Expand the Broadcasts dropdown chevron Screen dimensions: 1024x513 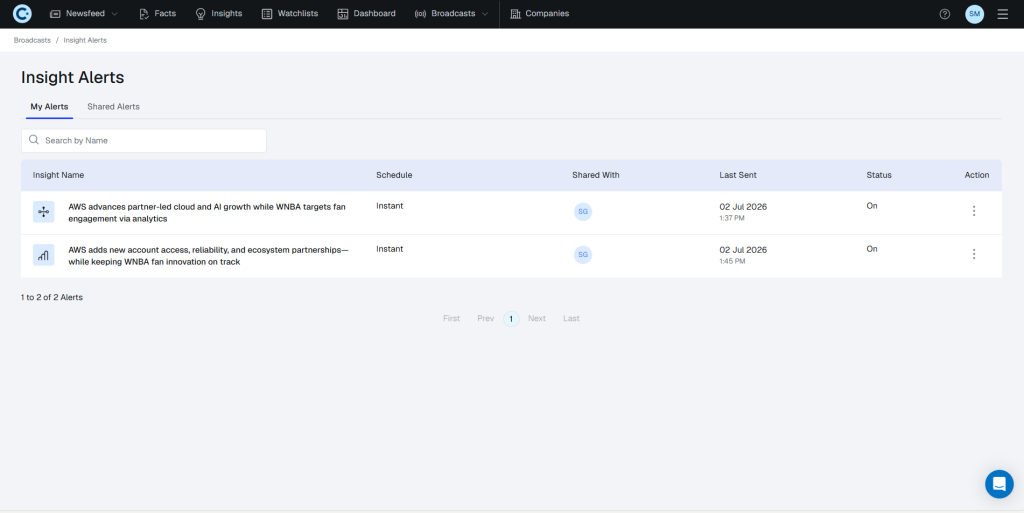pyautogui.click(x=485, y=14)
